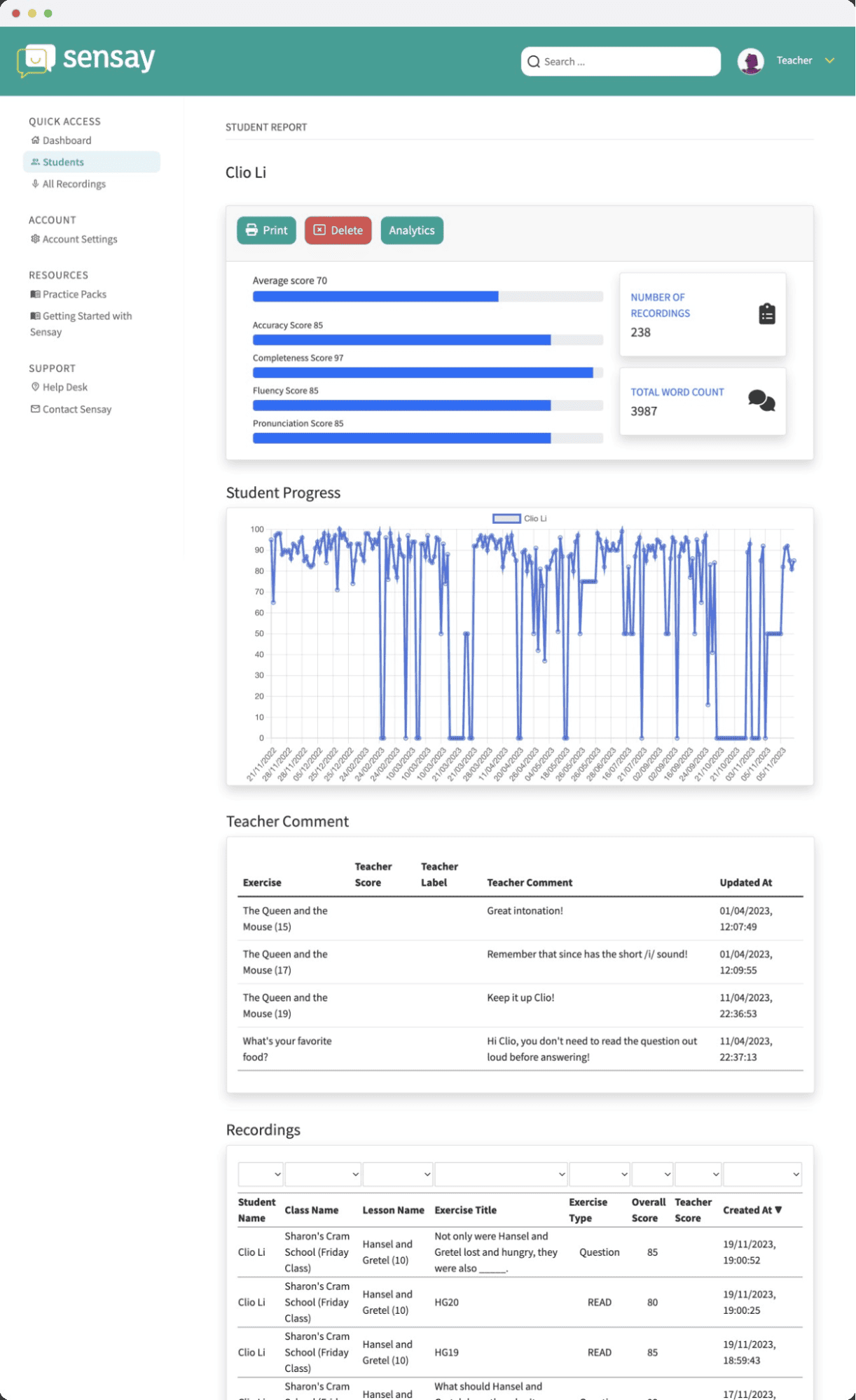This screenshot has width=856, height=1400.
Task: Open the Exercise Title filter dropdown
Action: point(500,1174)
